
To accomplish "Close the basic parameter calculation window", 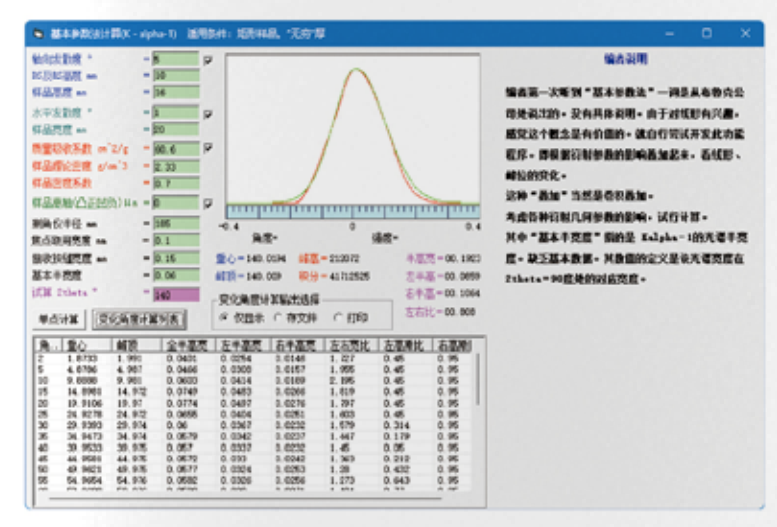I will [x=745, y=33].
